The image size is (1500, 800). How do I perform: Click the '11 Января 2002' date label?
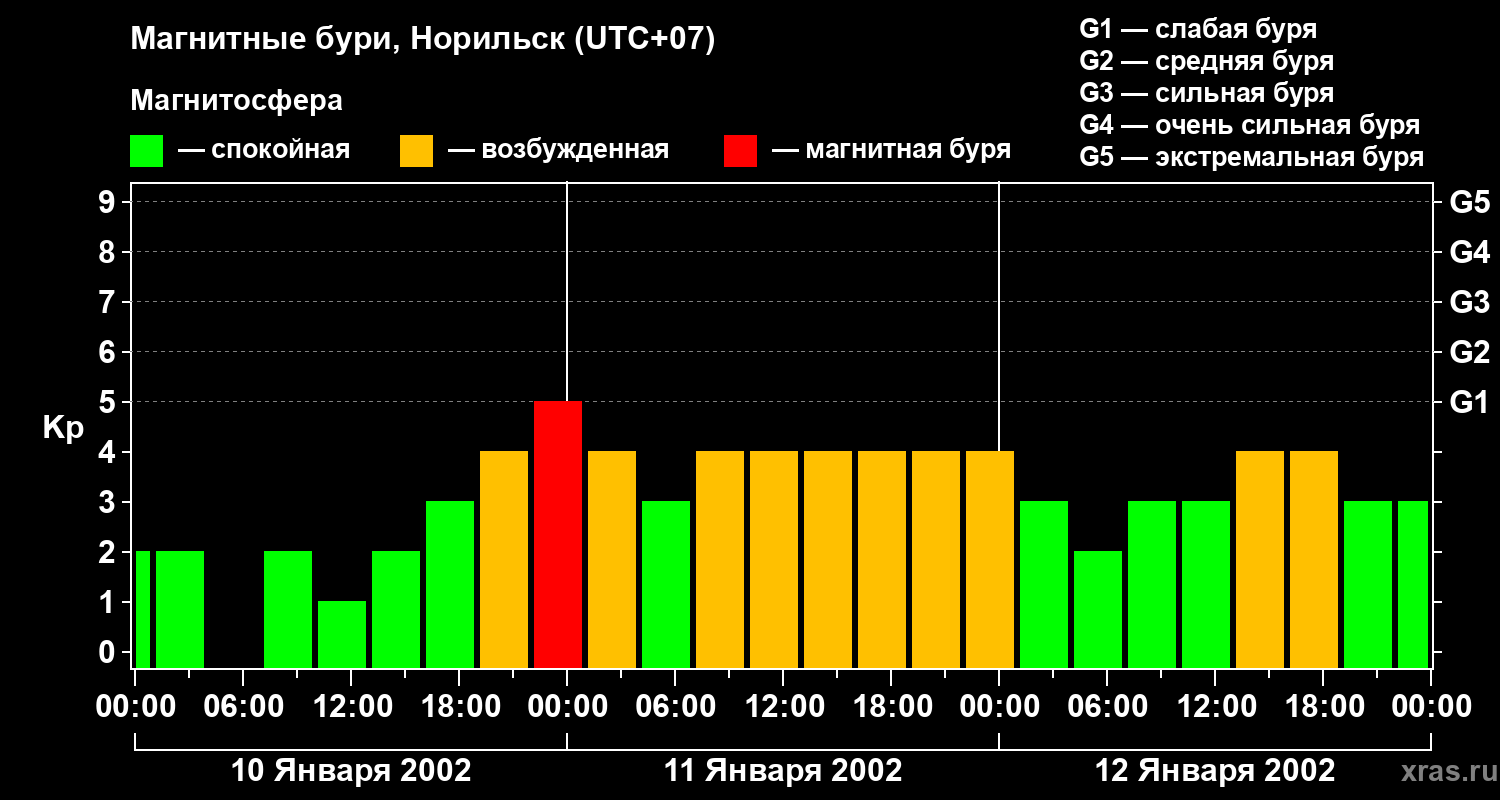point(783,771)
